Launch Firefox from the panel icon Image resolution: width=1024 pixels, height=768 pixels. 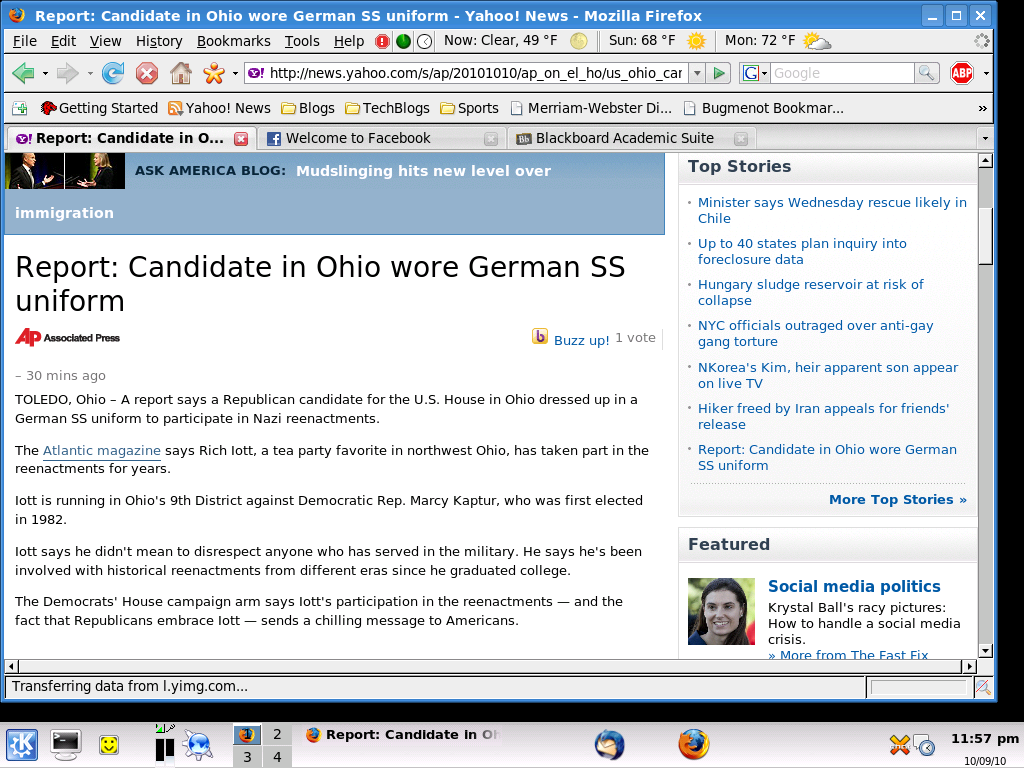[694, 744]
